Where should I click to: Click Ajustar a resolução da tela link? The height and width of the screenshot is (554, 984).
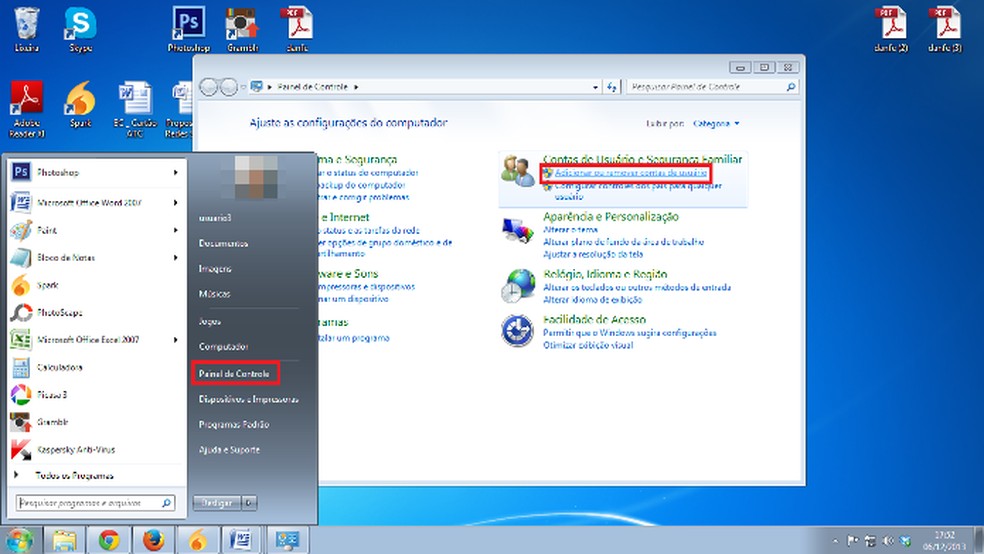[x=593, y=254]
